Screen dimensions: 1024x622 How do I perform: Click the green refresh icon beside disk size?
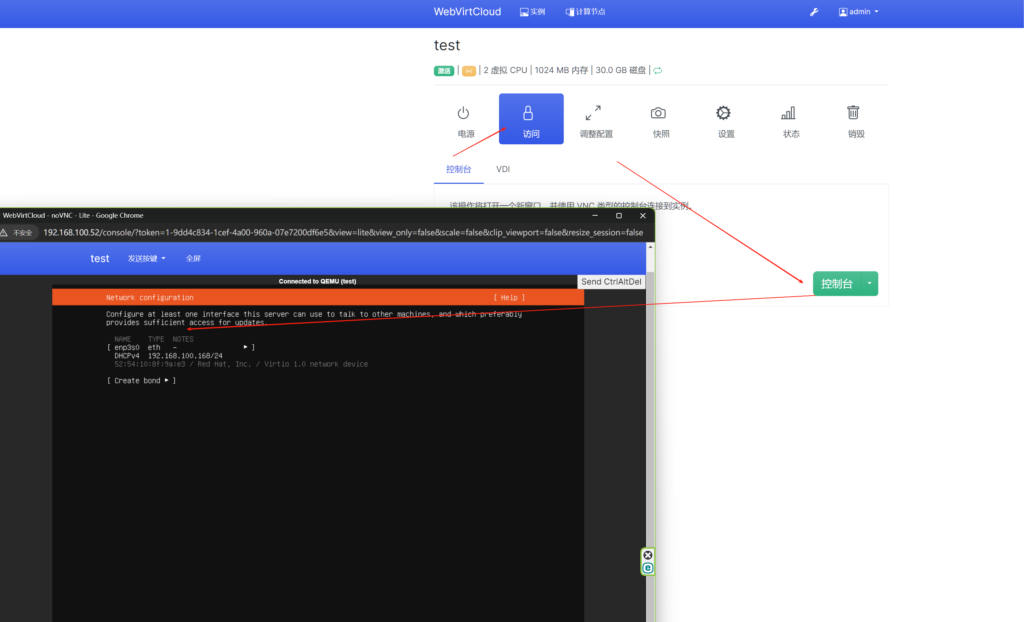657,71
